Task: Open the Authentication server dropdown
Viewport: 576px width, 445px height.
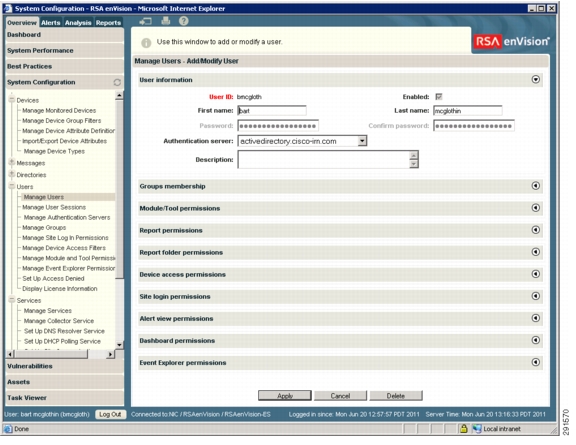Action: [x=362, y=141]
